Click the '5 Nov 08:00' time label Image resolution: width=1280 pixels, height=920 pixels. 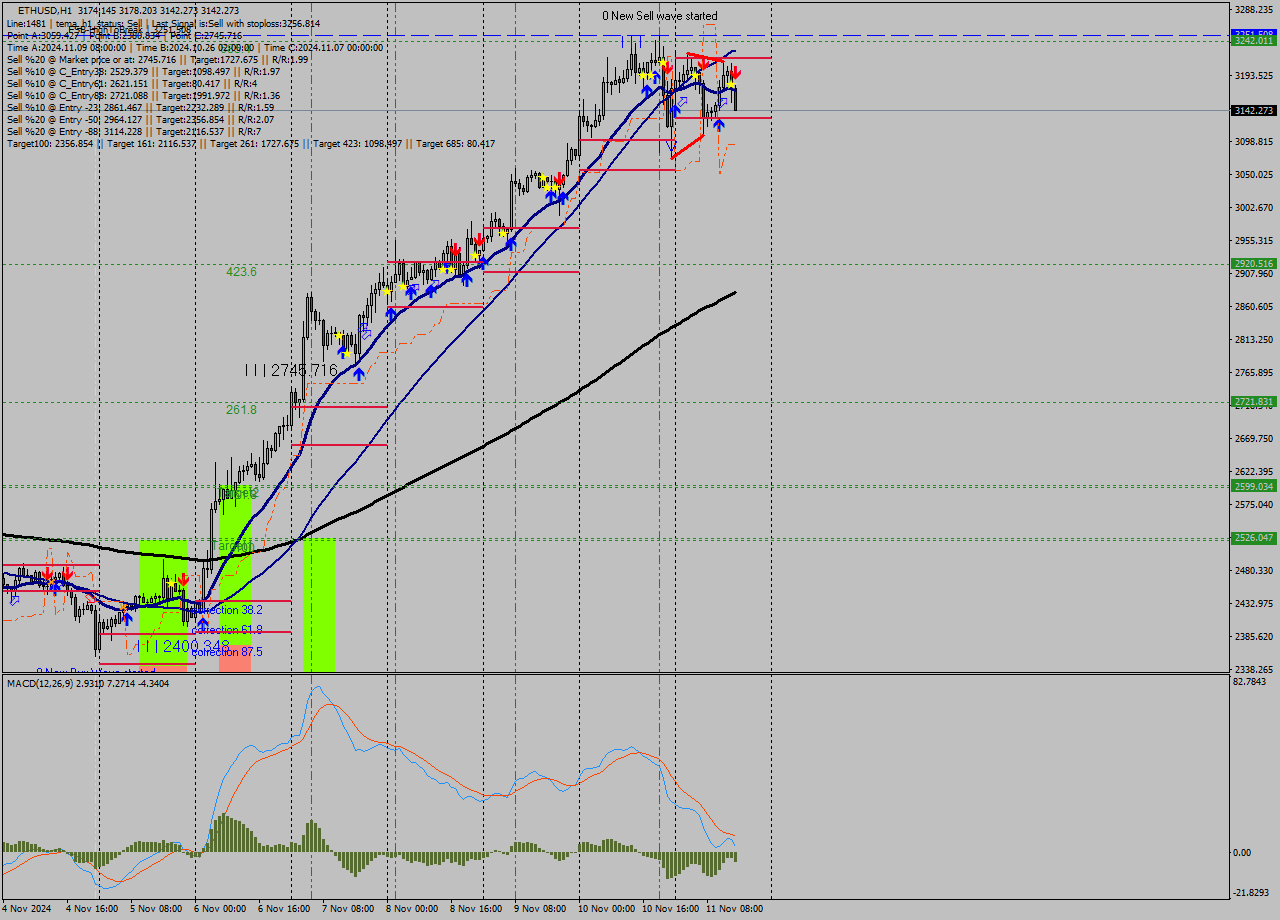tap(157, 909)
